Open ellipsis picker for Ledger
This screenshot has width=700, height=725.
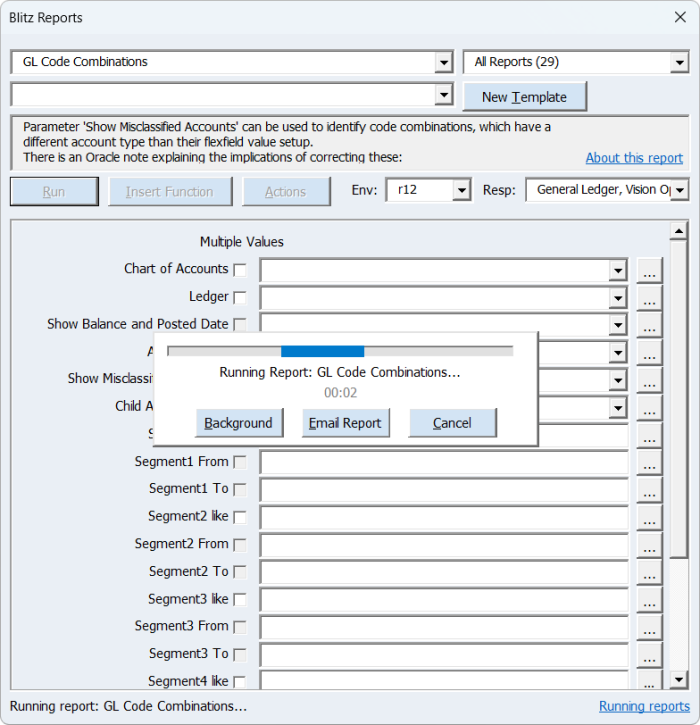click(649, 298)
